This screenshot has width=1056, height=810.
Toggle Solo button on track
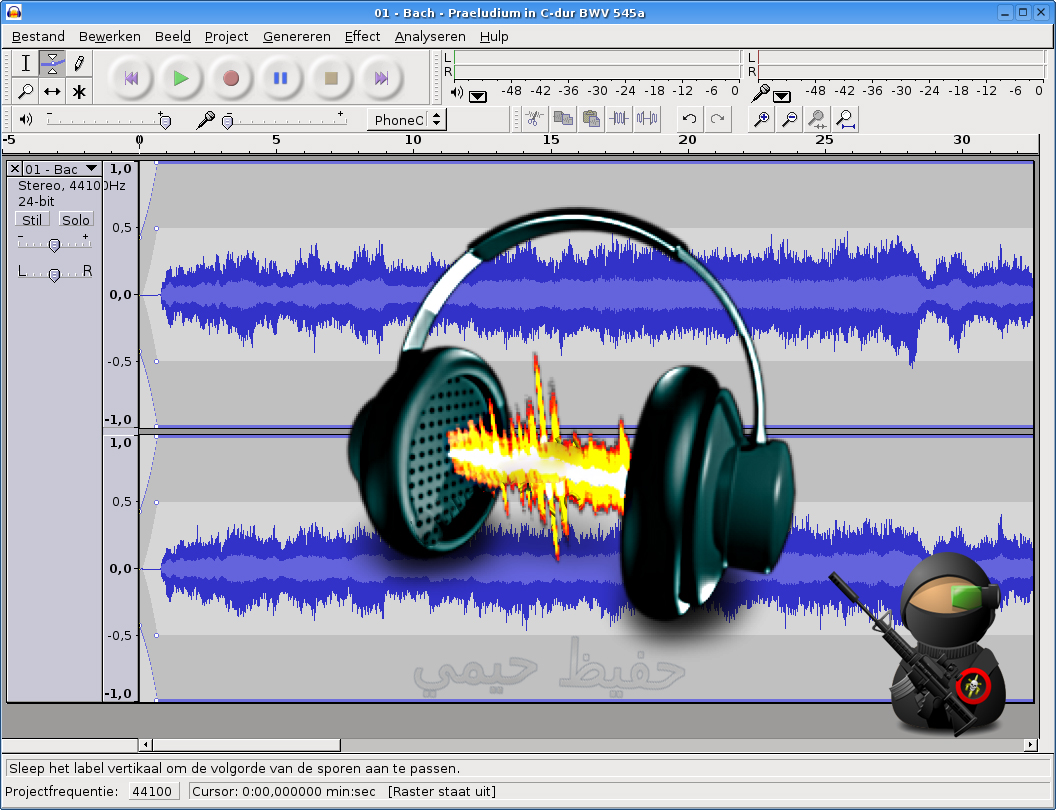coord(75,220)
